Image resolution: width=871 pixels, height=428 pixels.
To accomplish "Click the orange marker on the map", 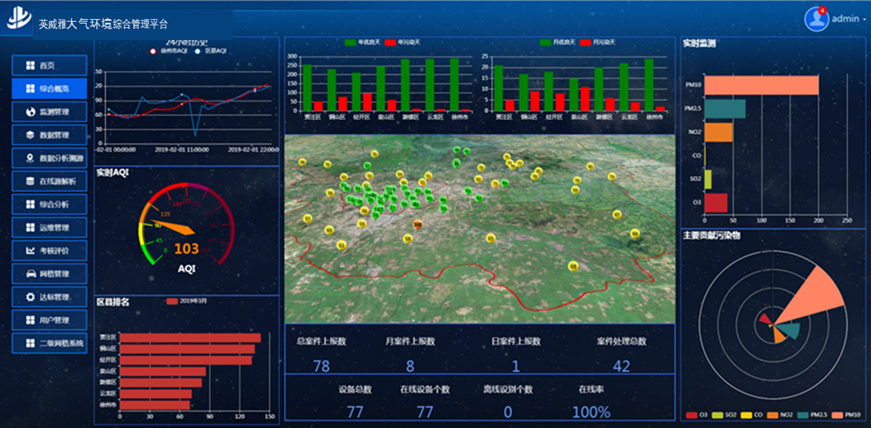I will [x=417, y=225].
